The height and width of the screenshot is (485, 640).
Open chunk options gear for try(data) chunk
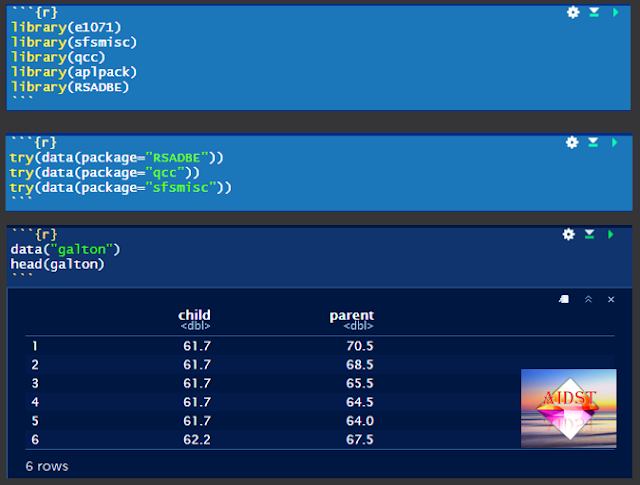click(572, 142)
